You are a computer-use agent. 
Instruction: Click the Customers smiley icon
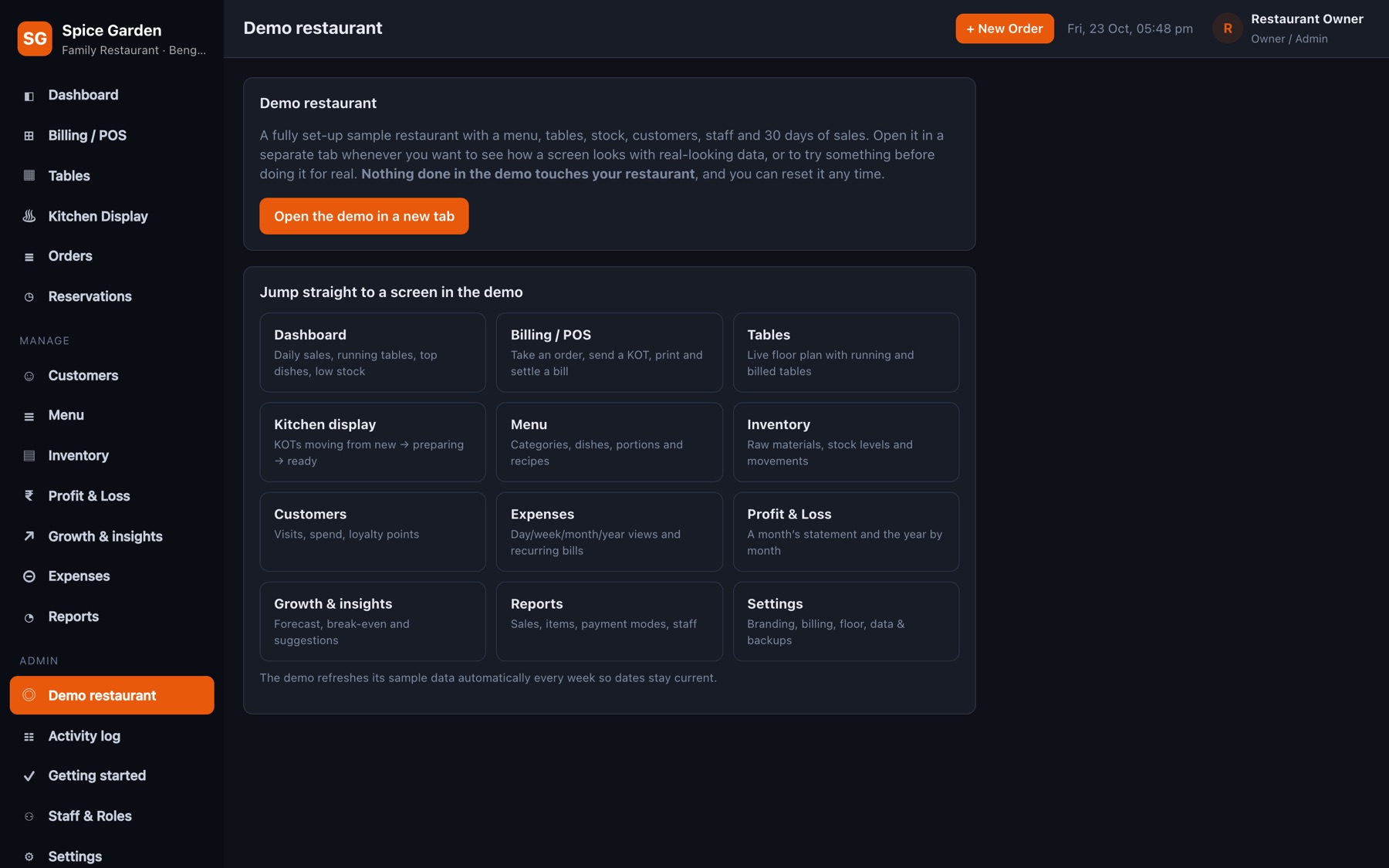click(29, 377)
